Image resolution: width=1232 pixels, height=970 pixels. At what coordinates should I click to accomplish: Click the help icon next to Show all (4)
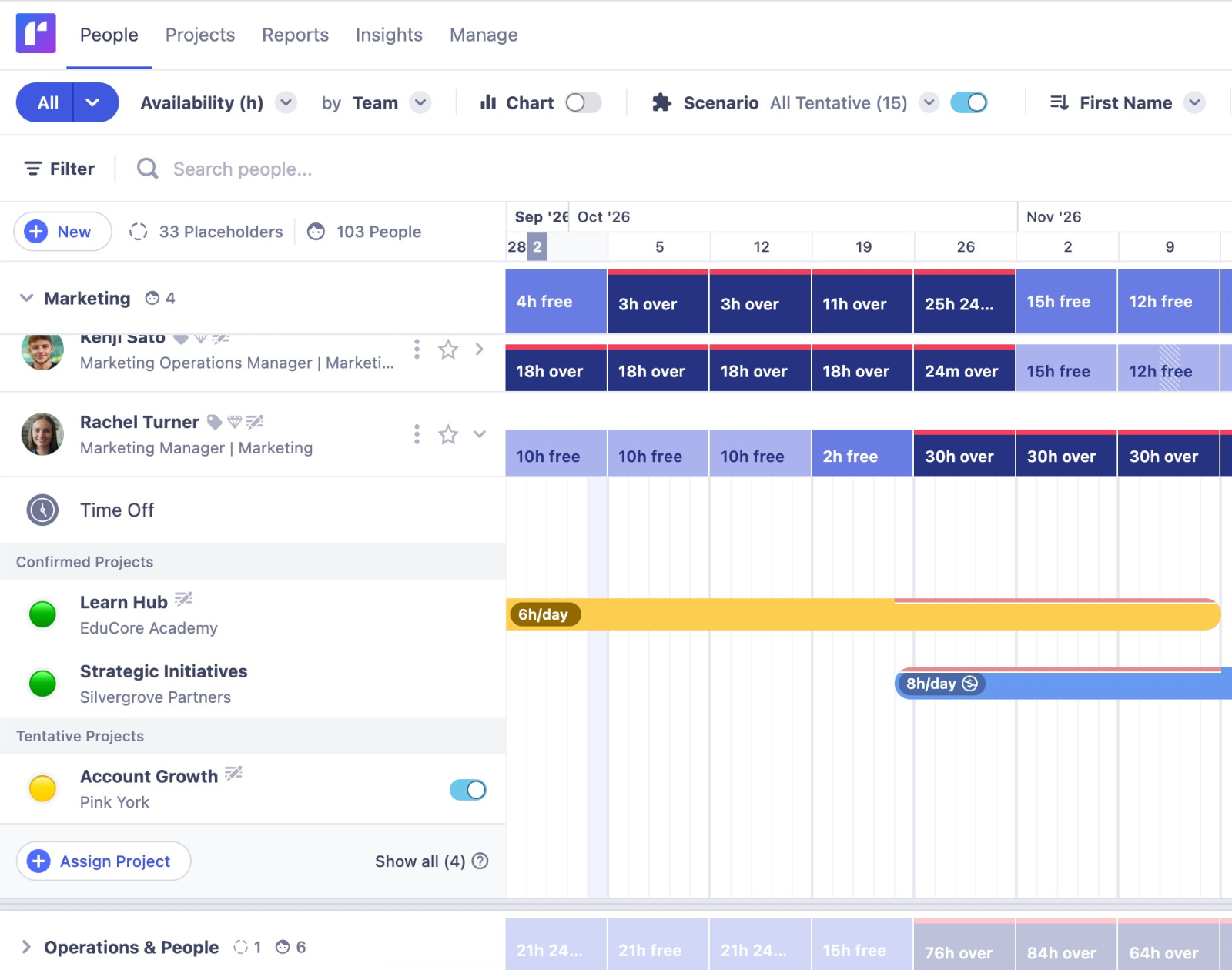(480, 861)
